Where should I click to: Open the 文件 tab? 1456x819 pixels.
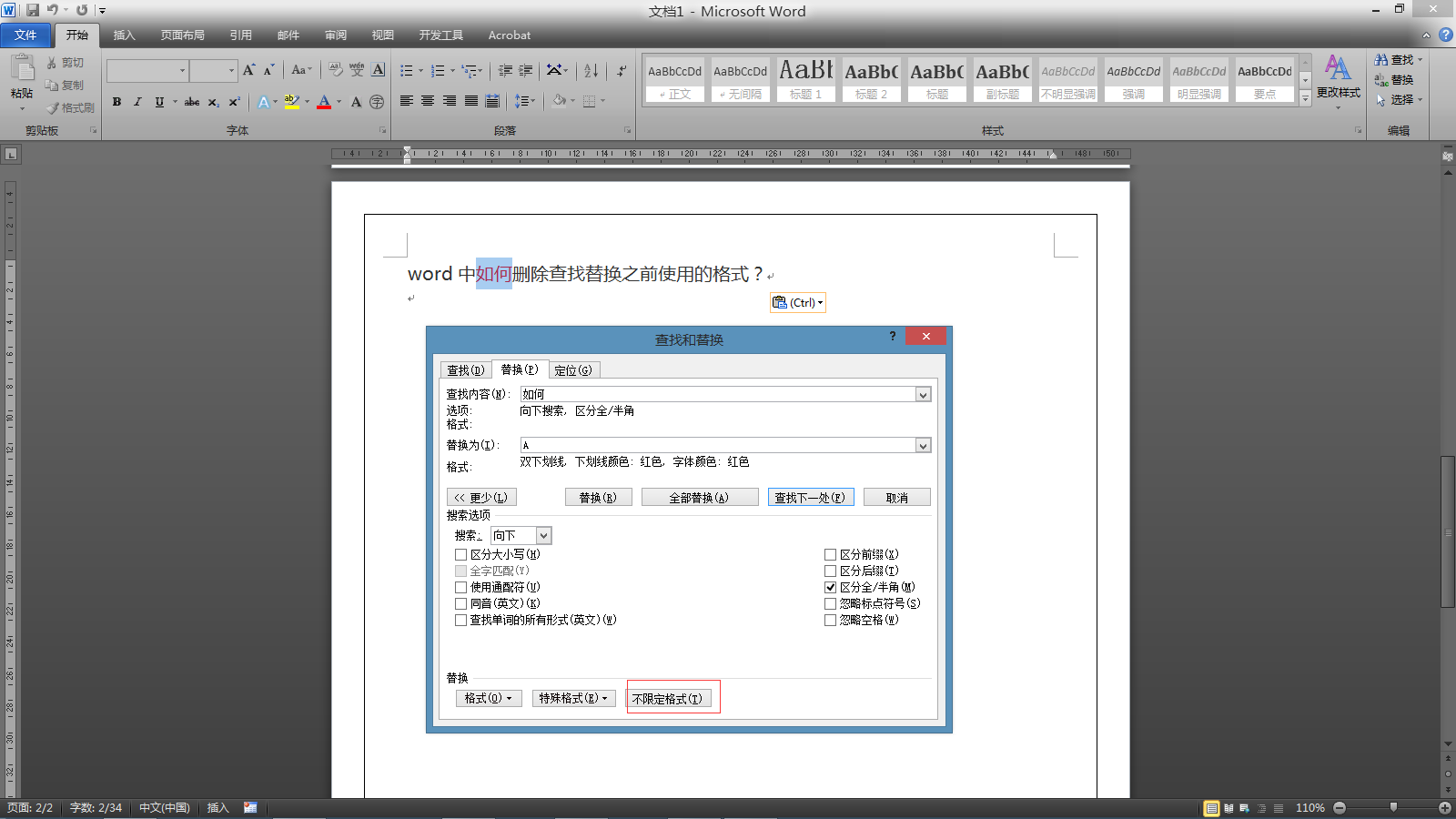[25, 35]
